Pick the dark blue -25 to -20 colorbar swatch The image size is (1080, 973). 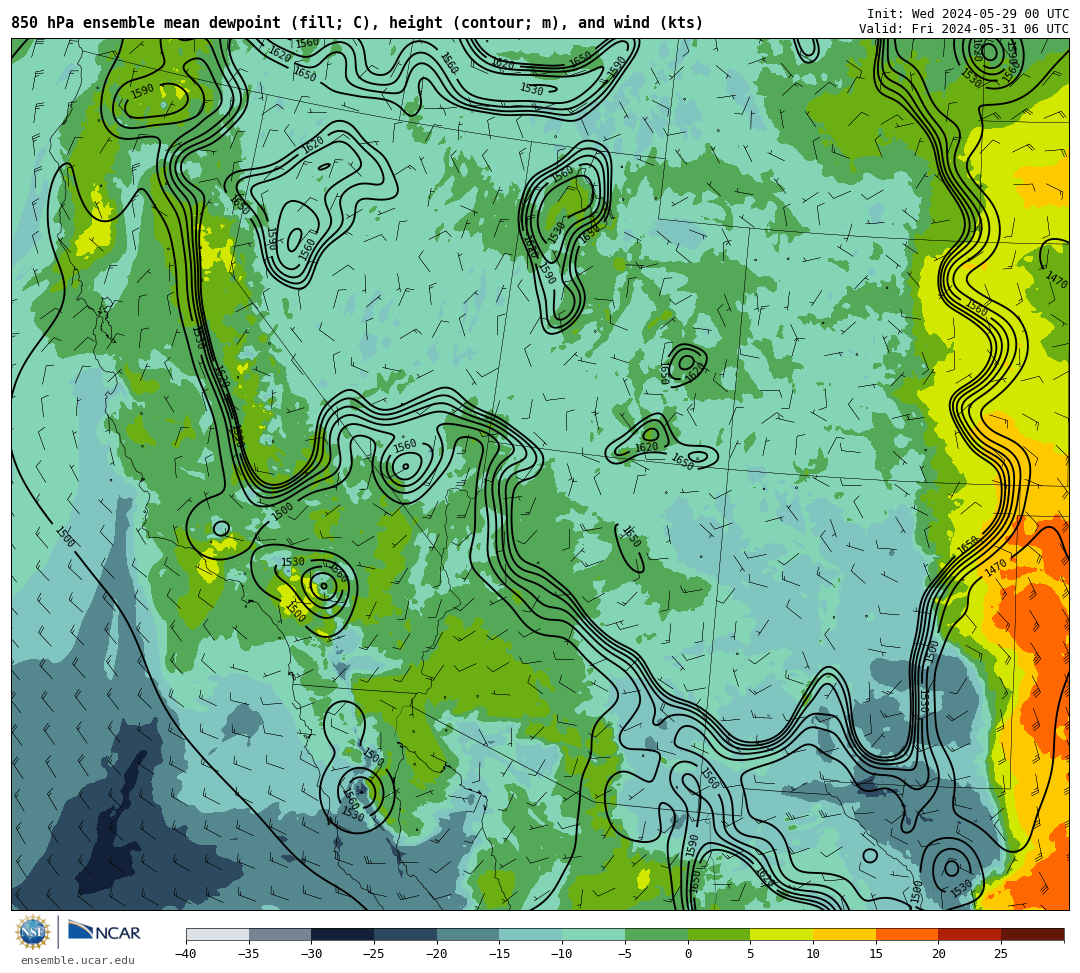pyautogui.click(x=406, y=935)
